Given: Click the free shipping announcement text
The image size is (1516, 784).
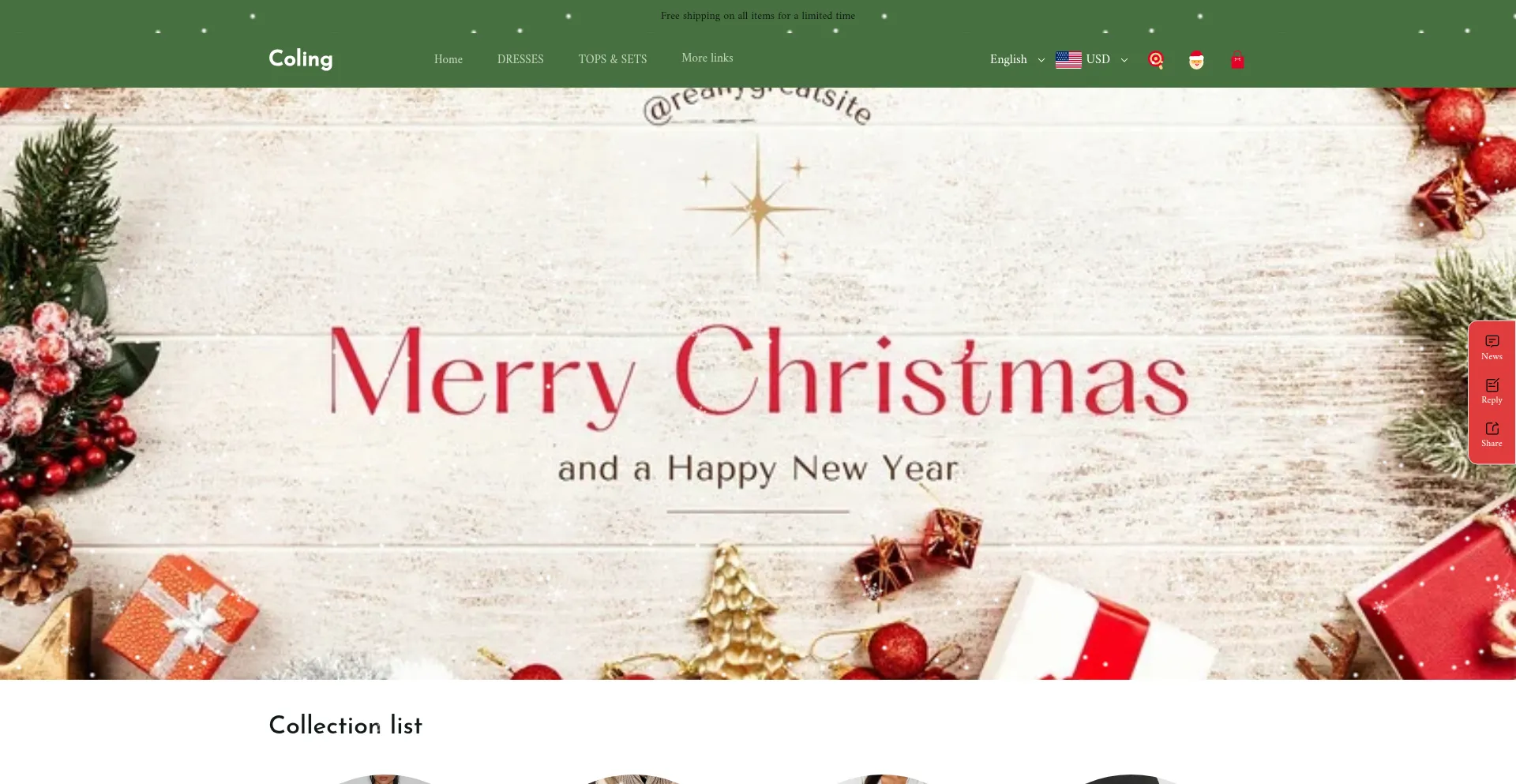Looking at the screenshot, I should pyautogui.click(x=758, y=16).
